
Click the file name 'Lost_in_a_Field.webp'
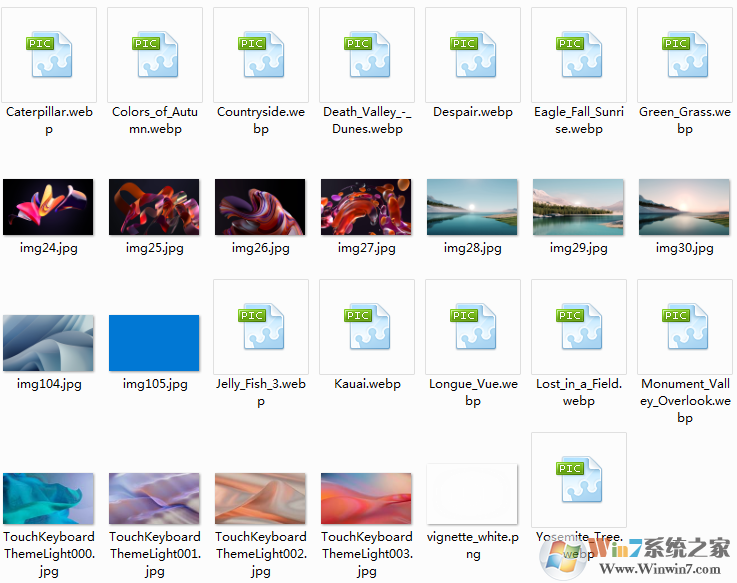pos(579,393)
